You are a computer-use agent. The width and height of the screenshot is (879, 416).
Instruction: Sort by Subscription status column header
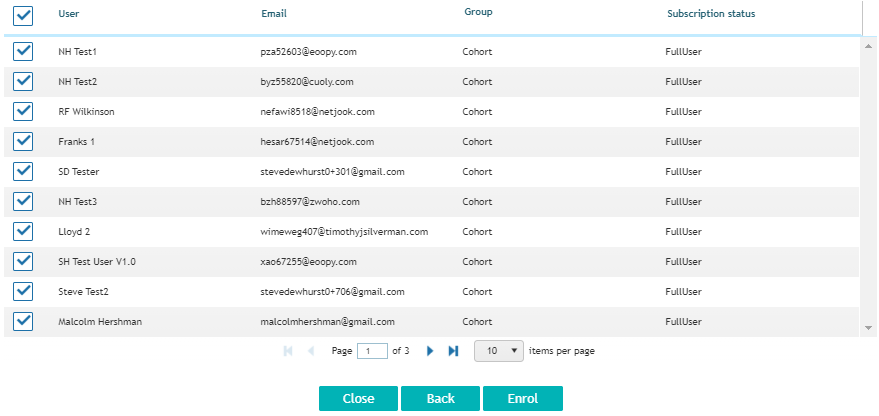(711, 14)
